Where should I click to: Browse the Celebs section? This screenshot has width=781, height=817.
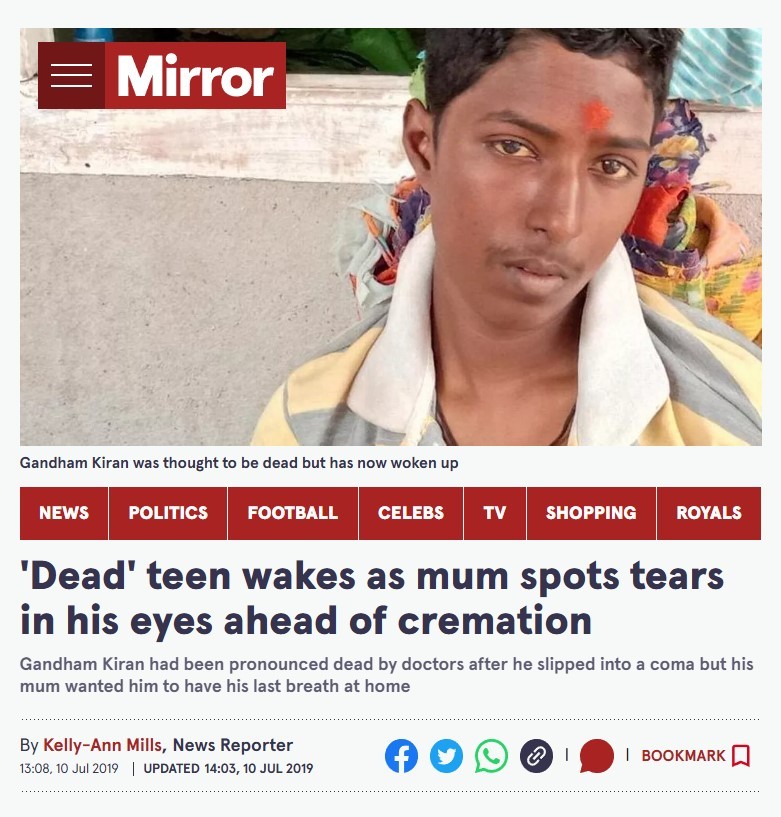click(x=411, y=513)
